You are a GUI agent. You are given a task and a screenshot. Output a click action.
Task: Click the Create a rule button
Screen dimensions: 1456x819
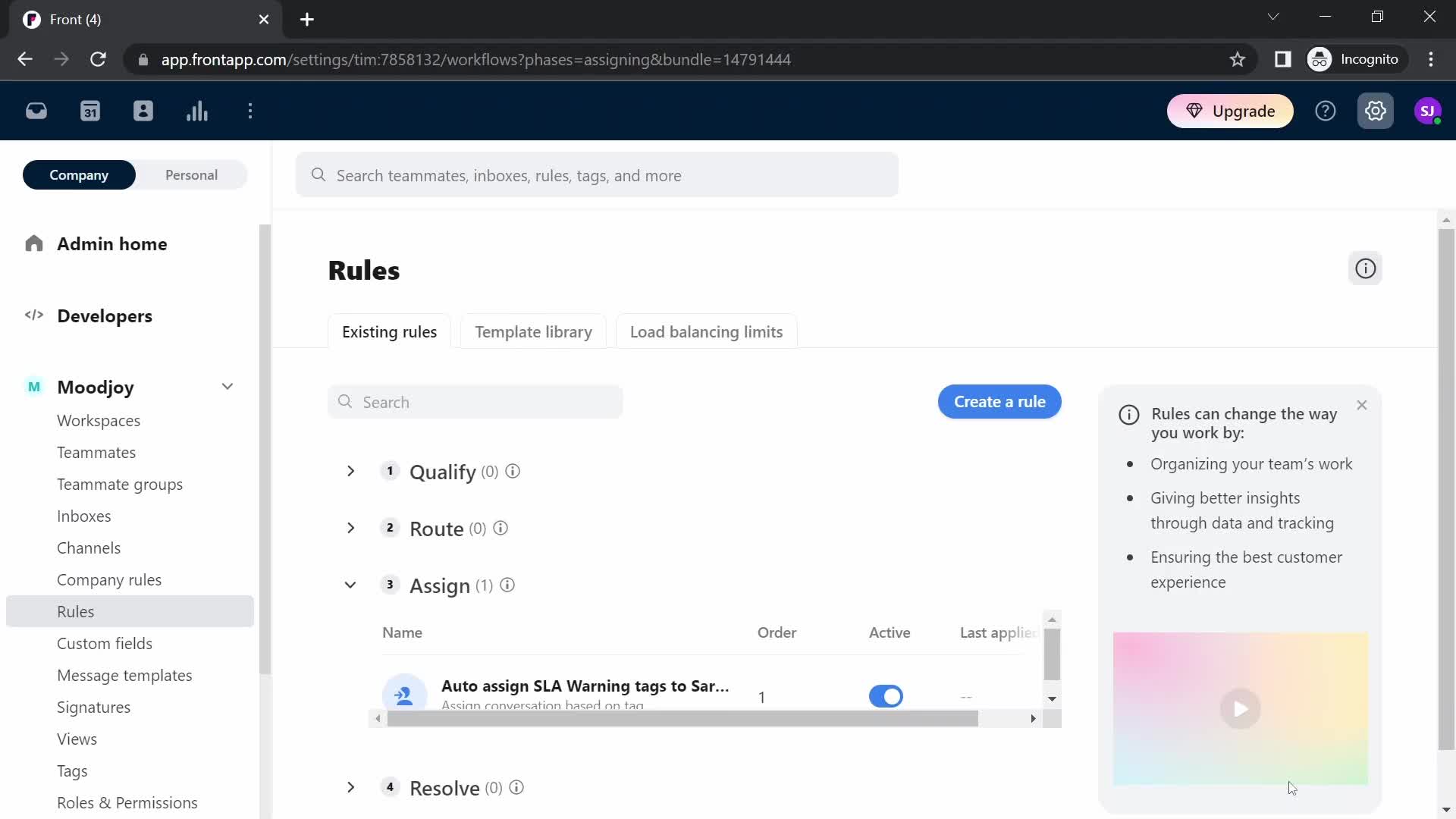pyautogui.click(x=1000, y=402)
